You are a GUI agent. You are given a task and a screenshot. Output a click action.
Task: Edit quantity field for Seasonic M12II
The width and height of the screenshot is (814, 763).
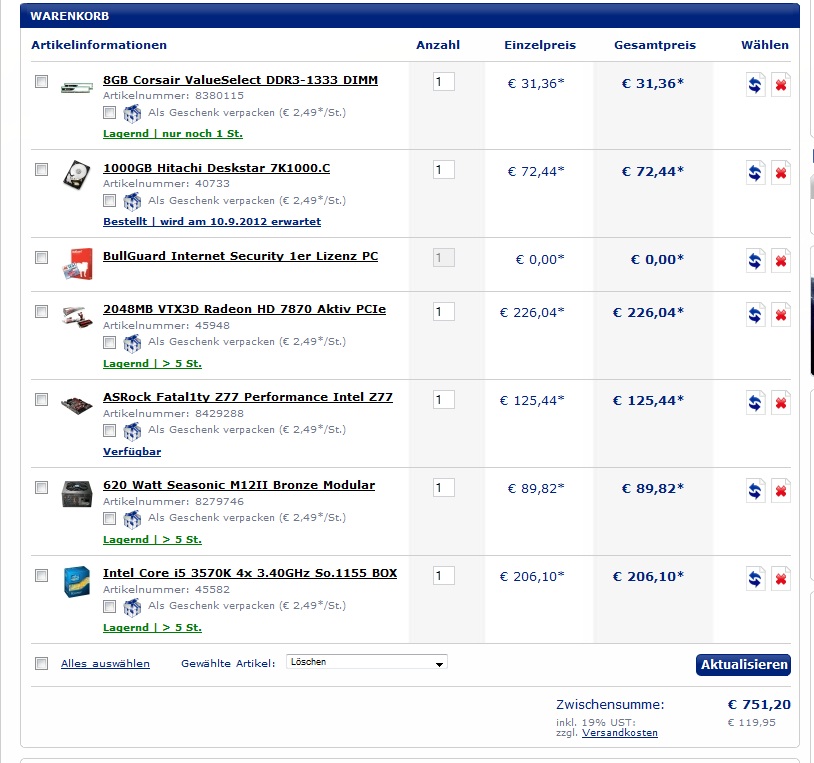(x=444, y=487)
